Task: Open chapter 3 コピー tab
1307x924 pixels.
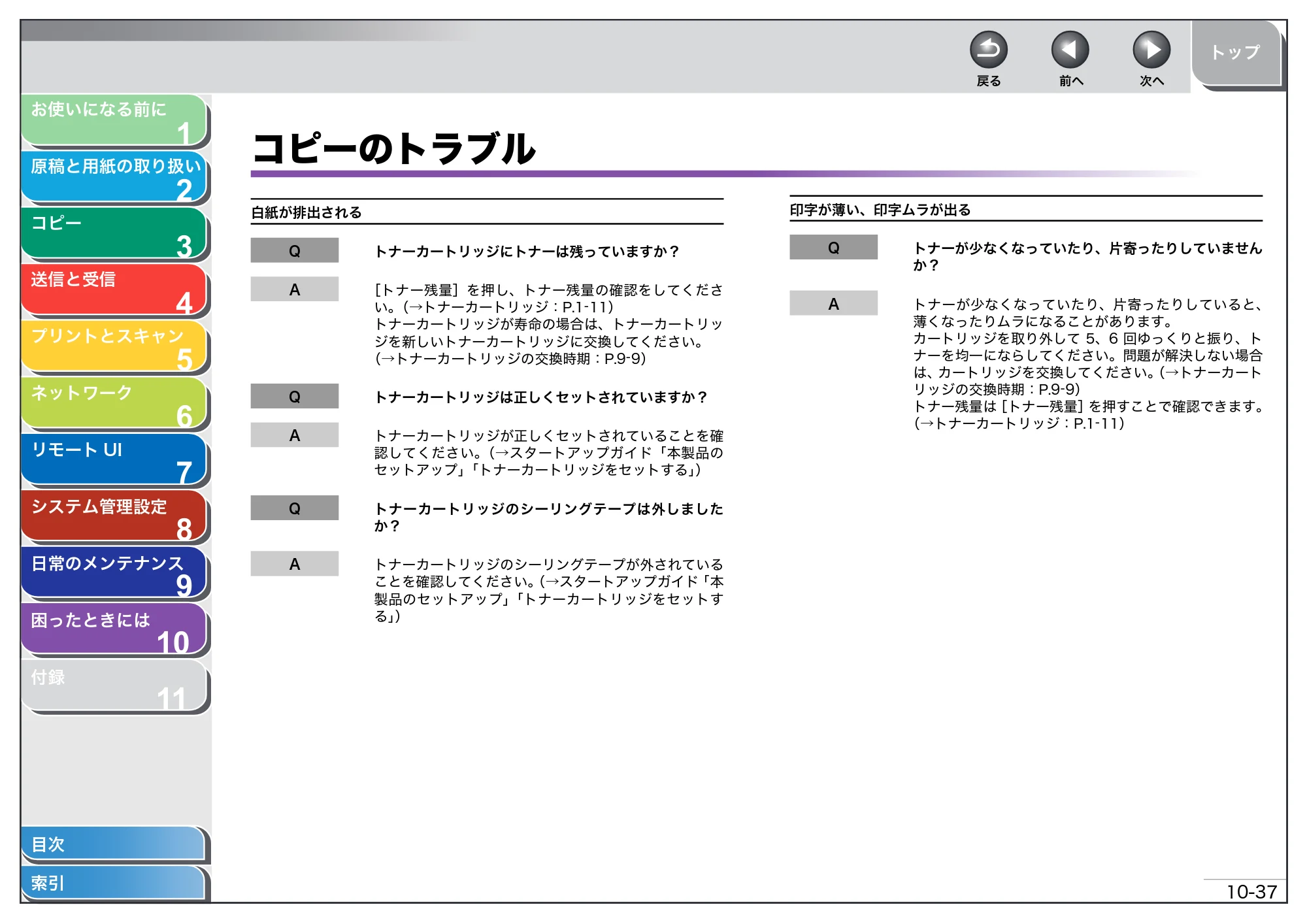Action: click(x=114, y=233)
